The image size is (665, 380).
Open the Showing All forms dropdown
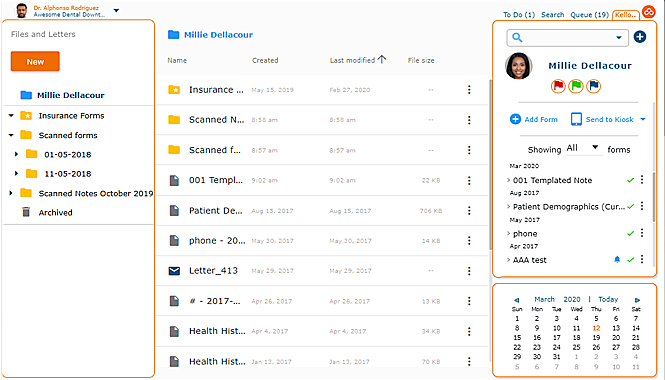tap(583, 148)
